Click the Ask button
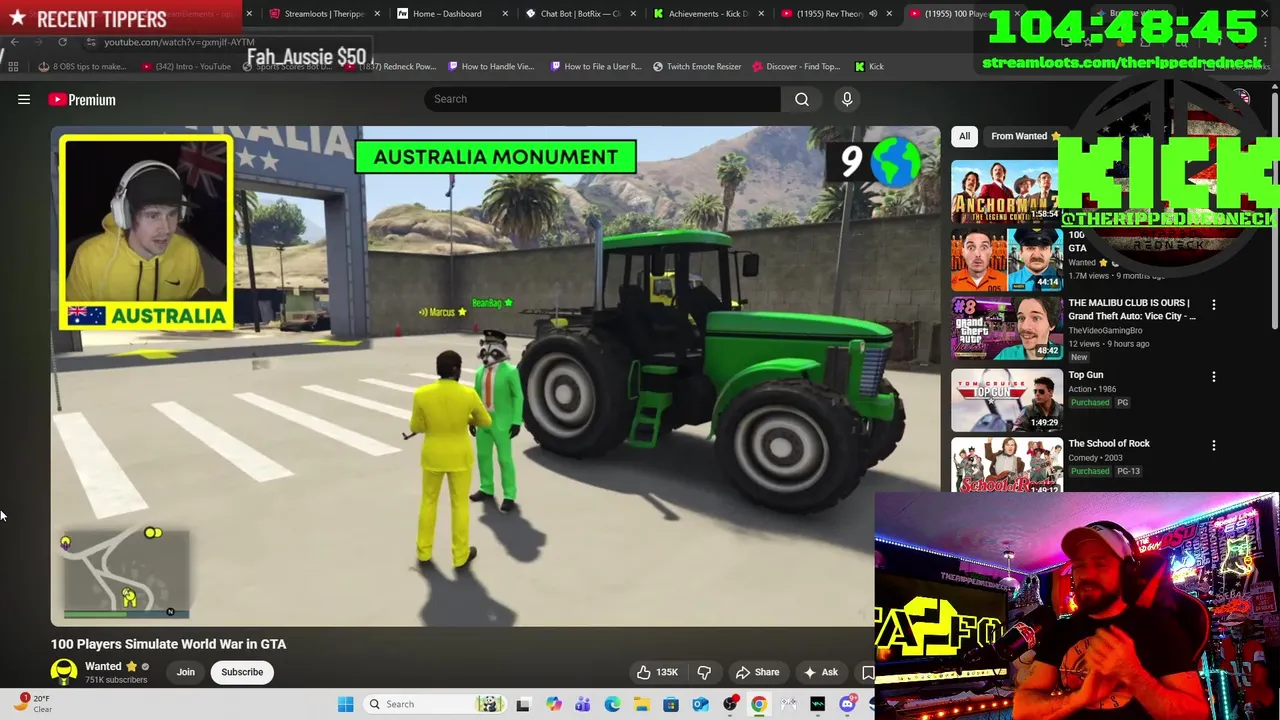 coord(820,672)
